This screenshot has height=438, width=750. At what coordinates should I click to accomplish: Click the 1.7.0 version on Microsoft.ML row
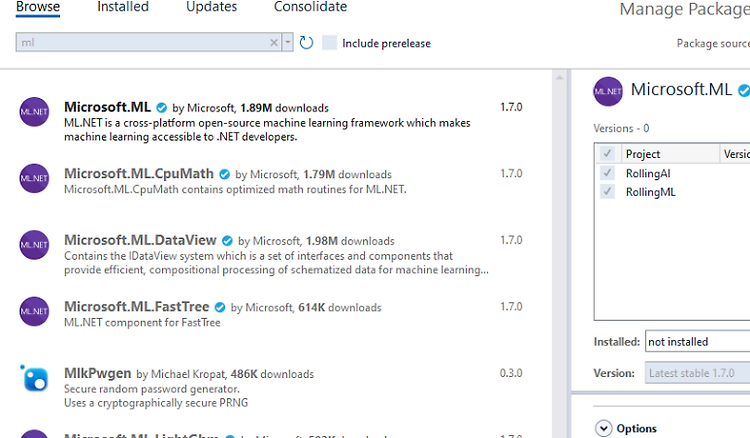click(511, 107)
